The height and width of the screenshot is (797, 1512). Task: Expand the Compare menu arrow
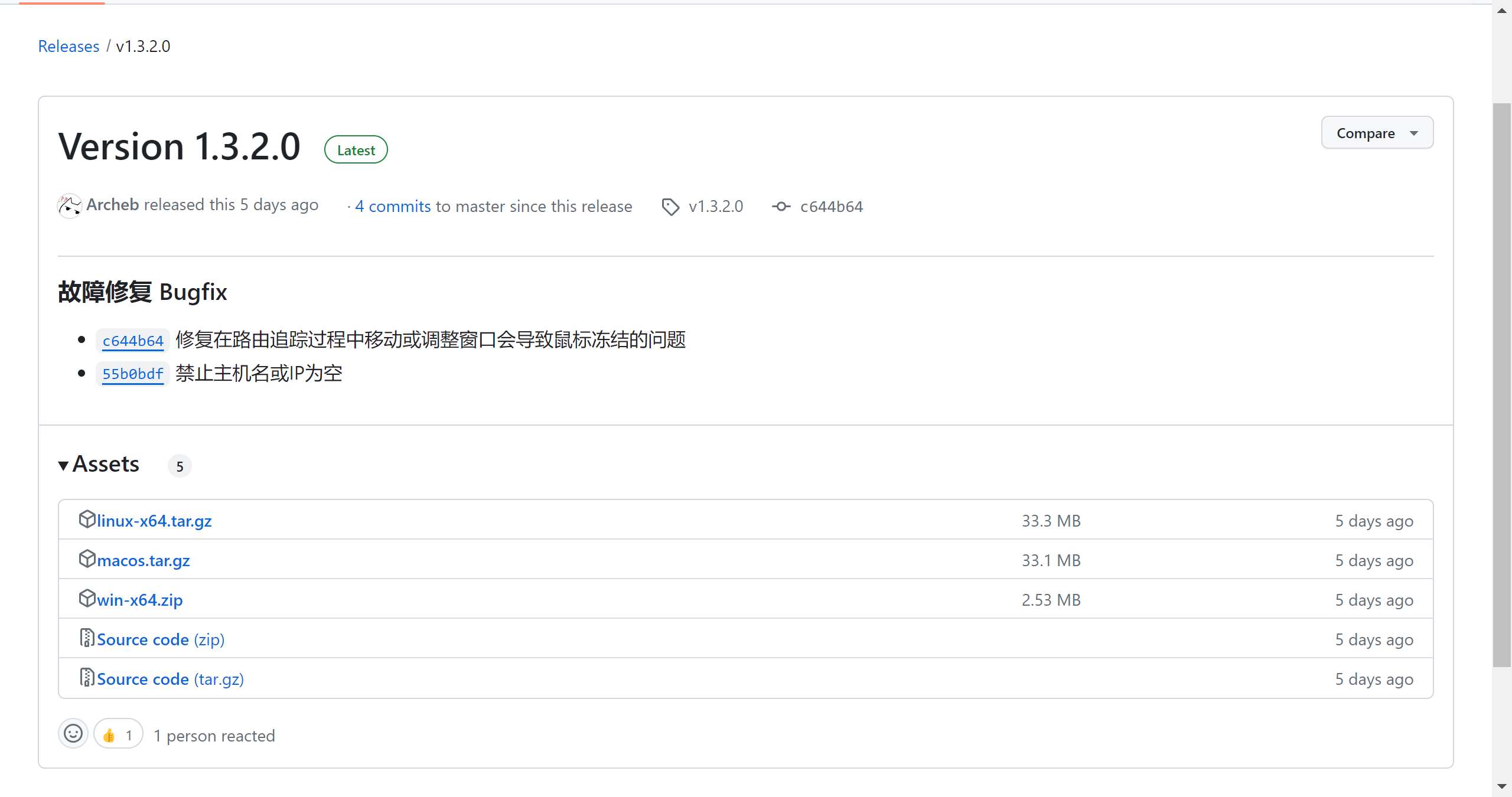pyautogui.click(x=1414, y=132)
